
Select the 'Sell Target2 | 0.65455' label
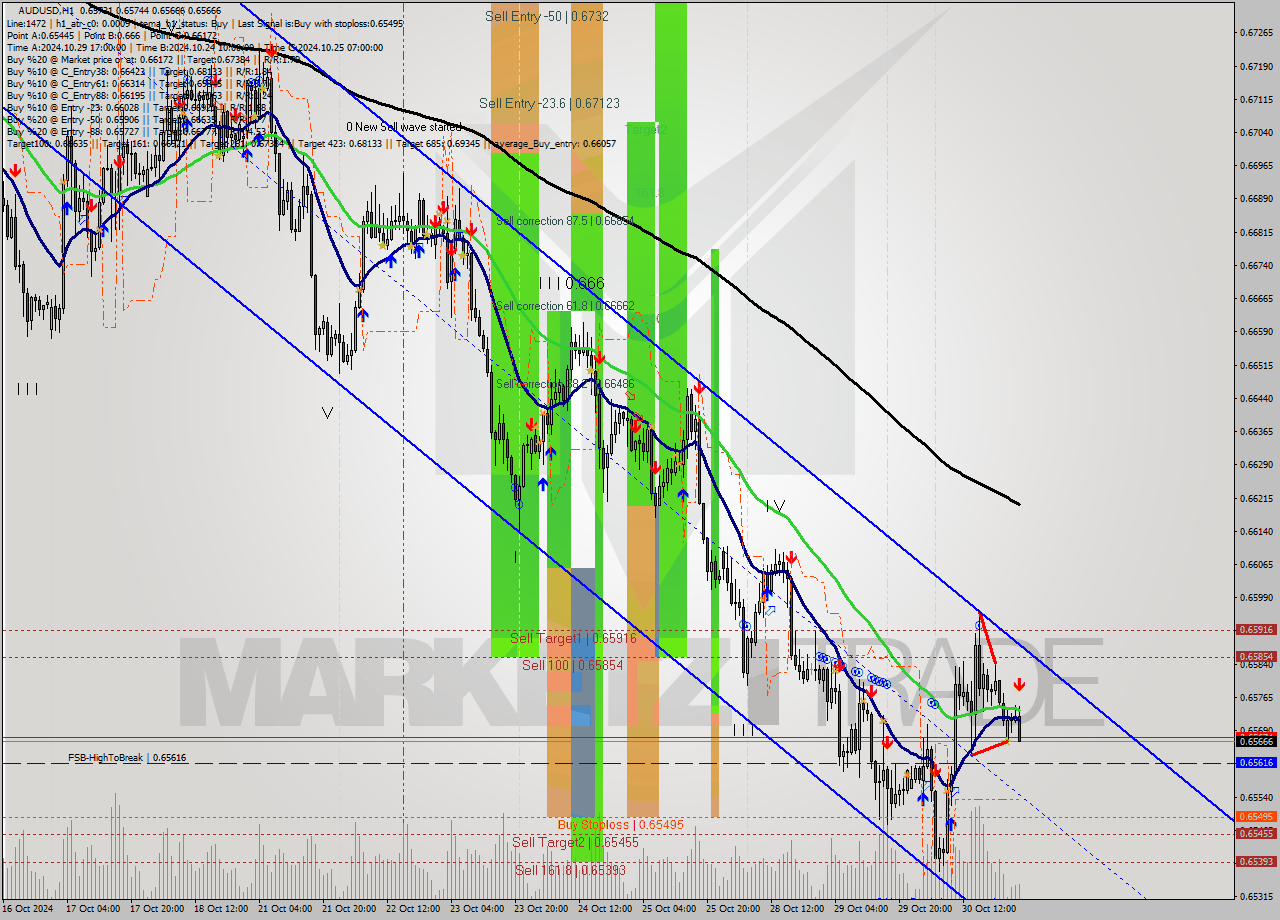tap(575, 843)
